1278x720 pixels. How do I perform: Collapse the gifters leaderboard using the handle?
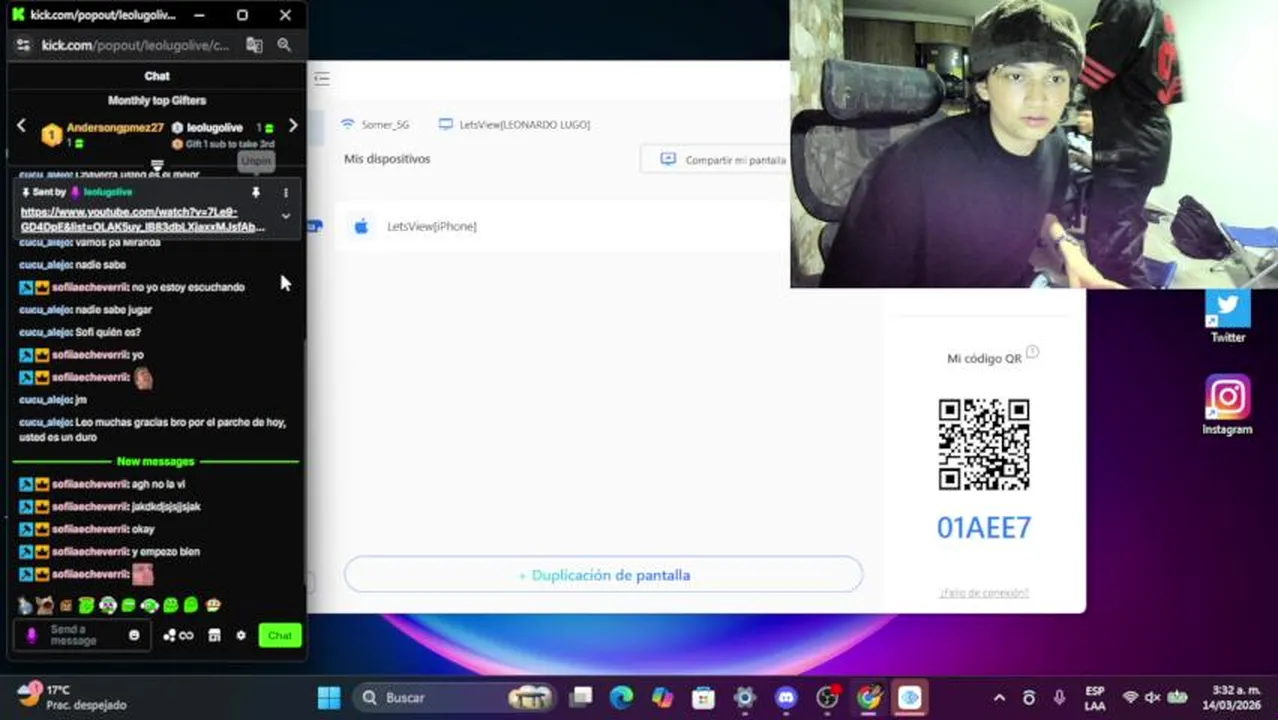(157, 165)
